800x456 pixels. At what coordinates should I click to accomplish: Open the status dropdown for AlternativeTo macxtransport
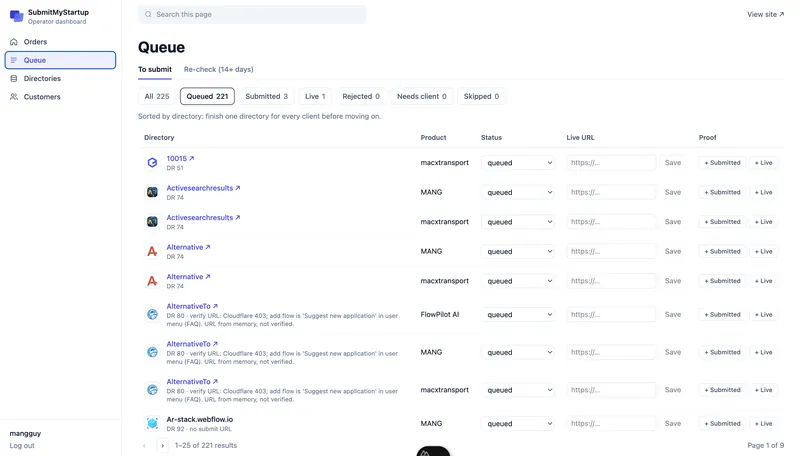(518, 390)
